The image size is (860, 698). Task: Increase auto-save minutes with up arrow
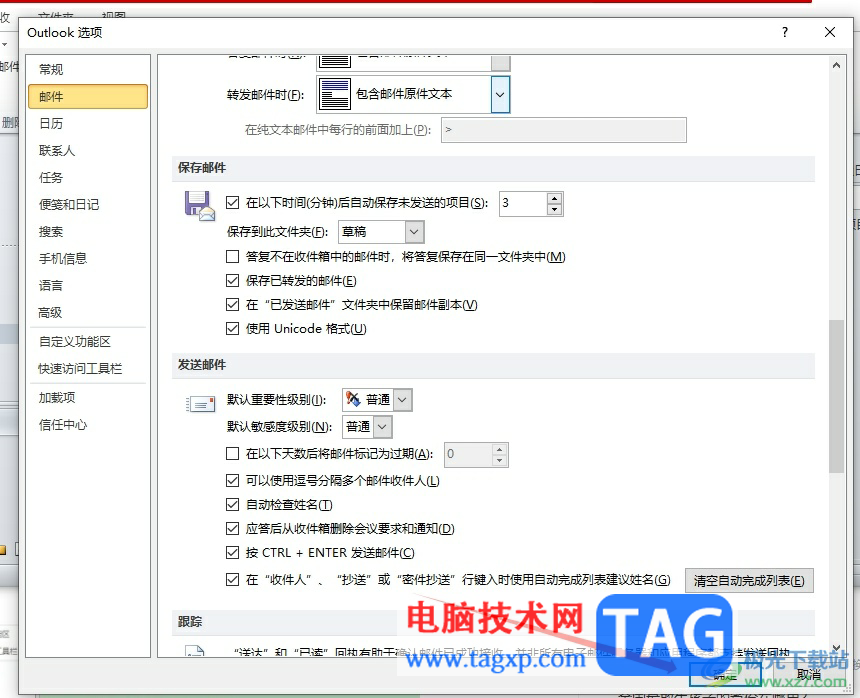point(555,198)
